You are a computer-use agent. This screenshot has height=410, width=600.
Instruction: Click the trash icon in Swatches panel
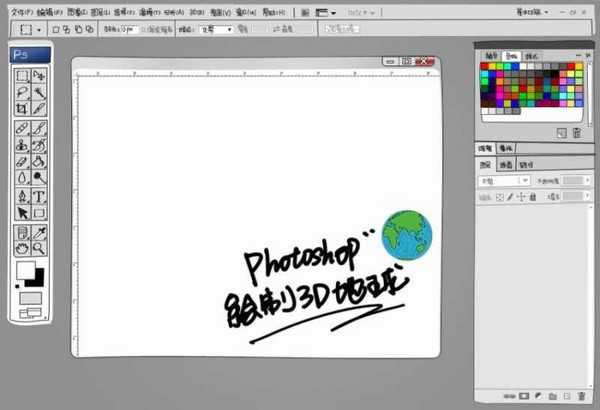pos(576,132)
